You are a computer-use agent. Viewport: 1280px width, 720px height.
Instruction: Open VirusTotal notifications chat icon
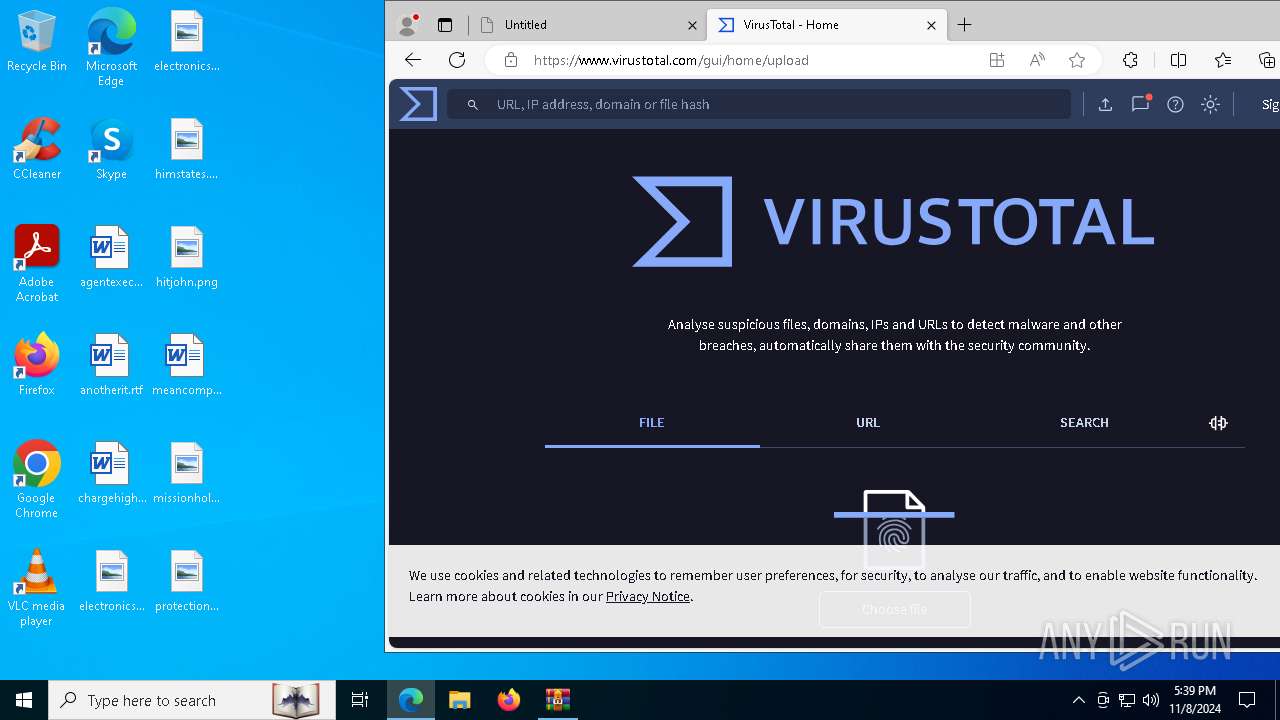[1140, 104]
